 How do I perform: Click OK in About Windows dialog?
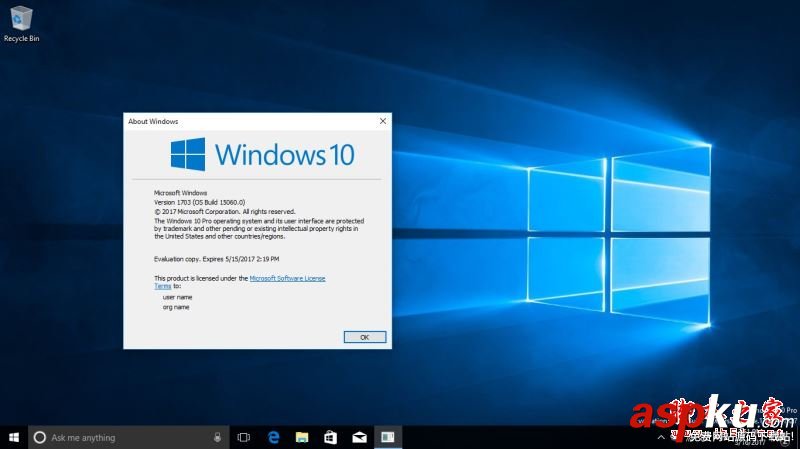[x=364, y=337]
